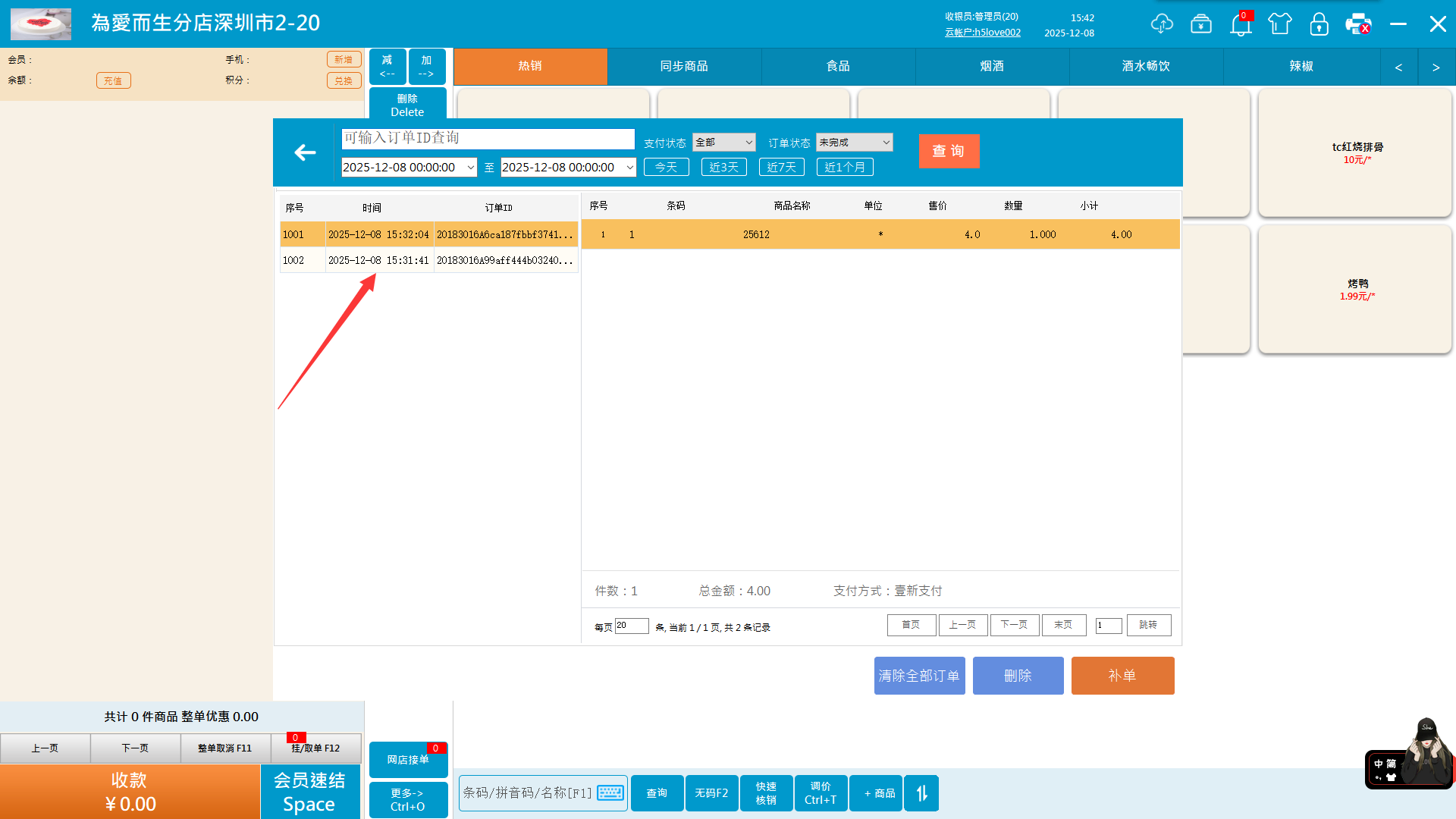Click the shirt theme icon
The height and width of the screenshot is (819, 1456).
(x=1280, y=24)
